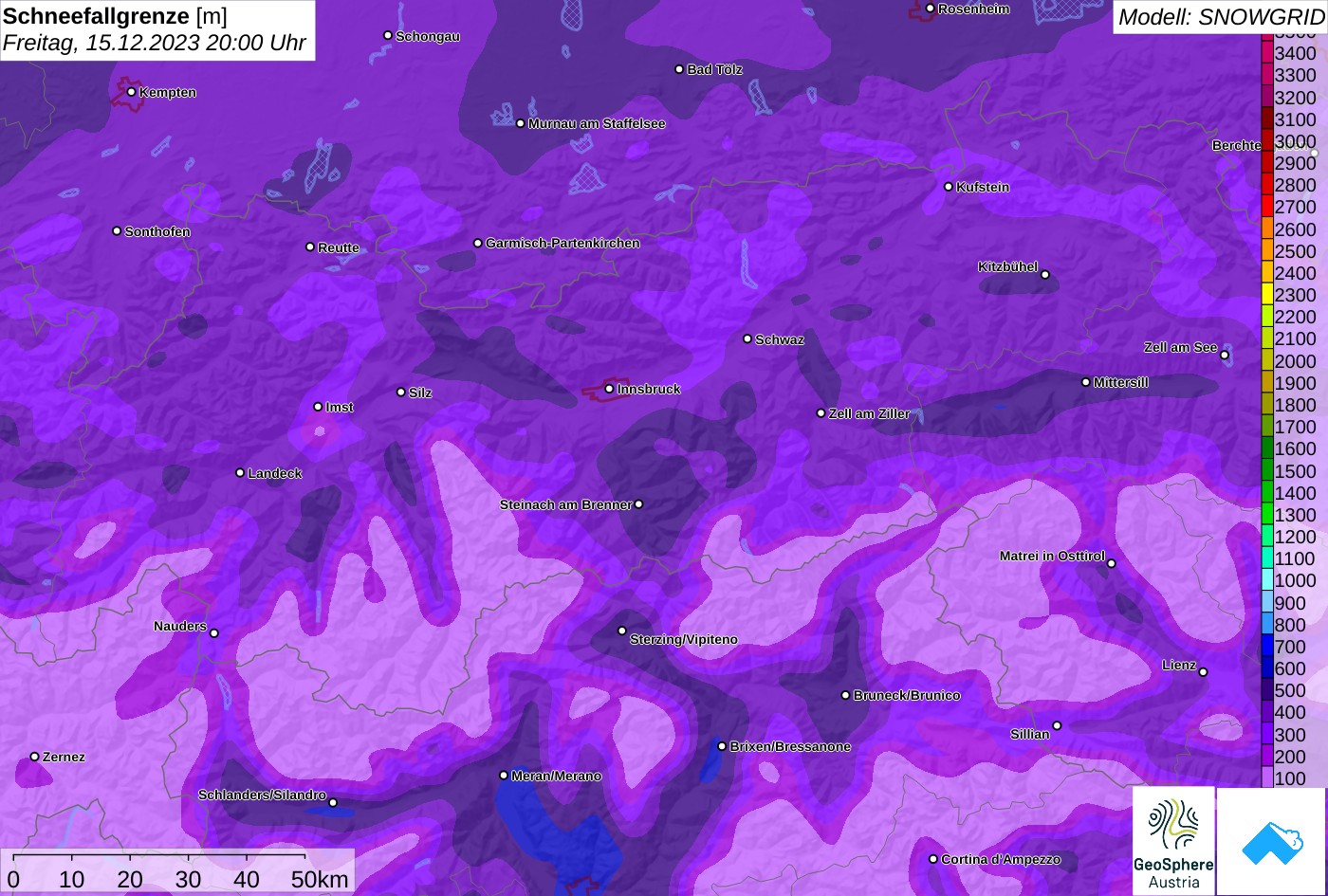Click the yellow legend swatch for 2300 m
The width and height of the screenshot is (1328, 896).
1266,295
